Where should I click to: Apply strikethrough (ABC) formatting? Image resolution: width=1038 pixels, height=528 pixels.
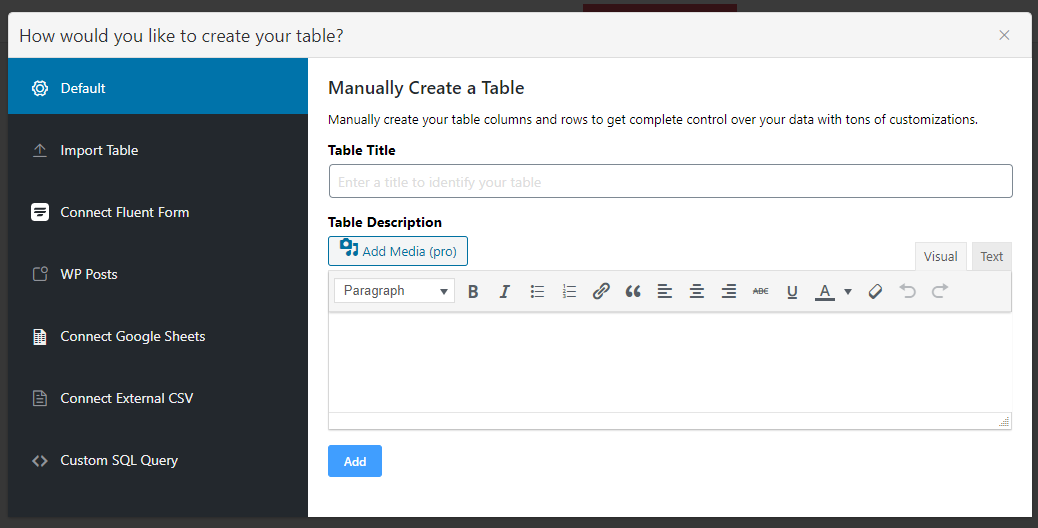click(x=761, y=291)
